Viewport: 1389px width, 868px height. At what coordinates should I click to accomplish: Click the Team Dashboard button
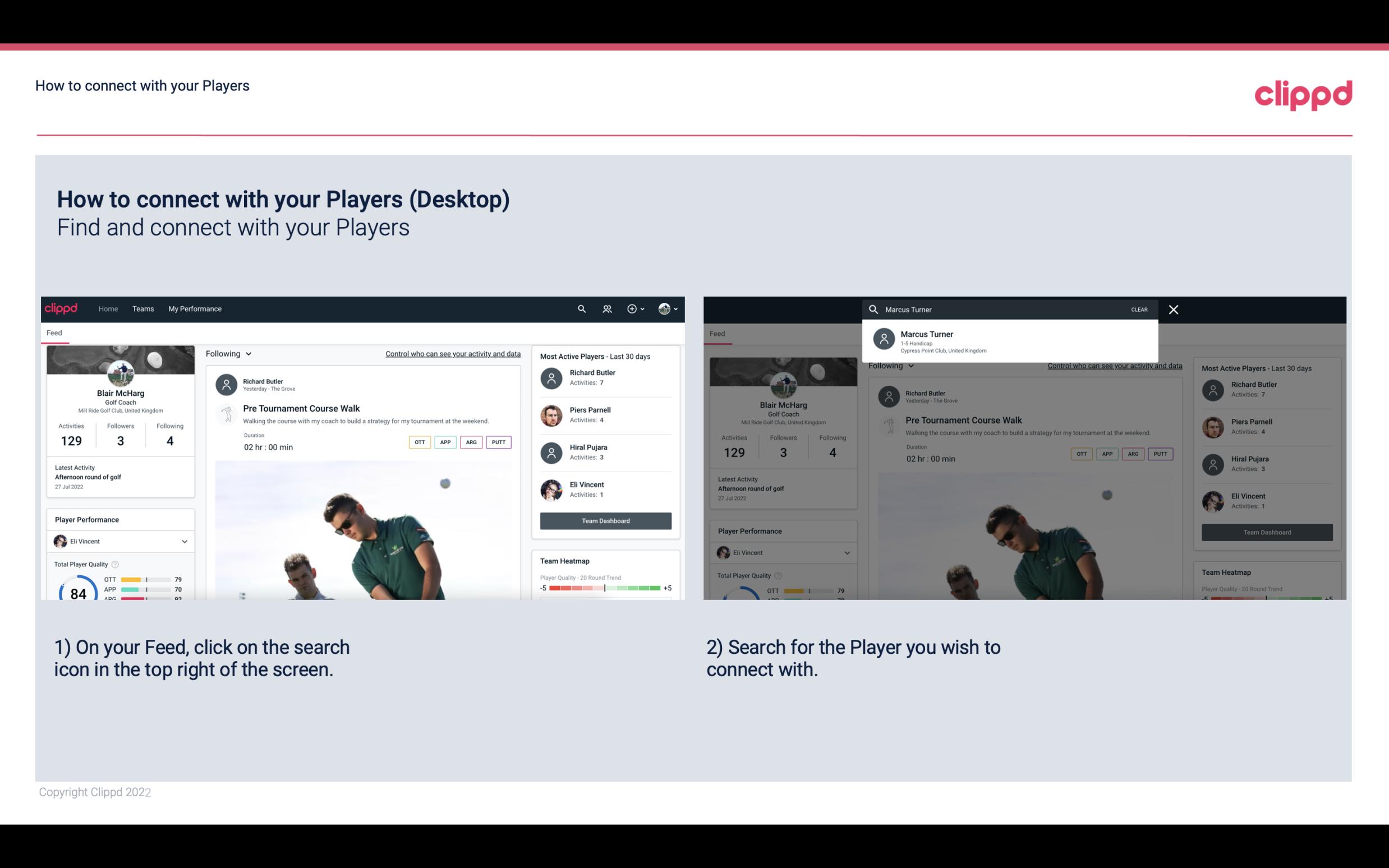point(605,520)
